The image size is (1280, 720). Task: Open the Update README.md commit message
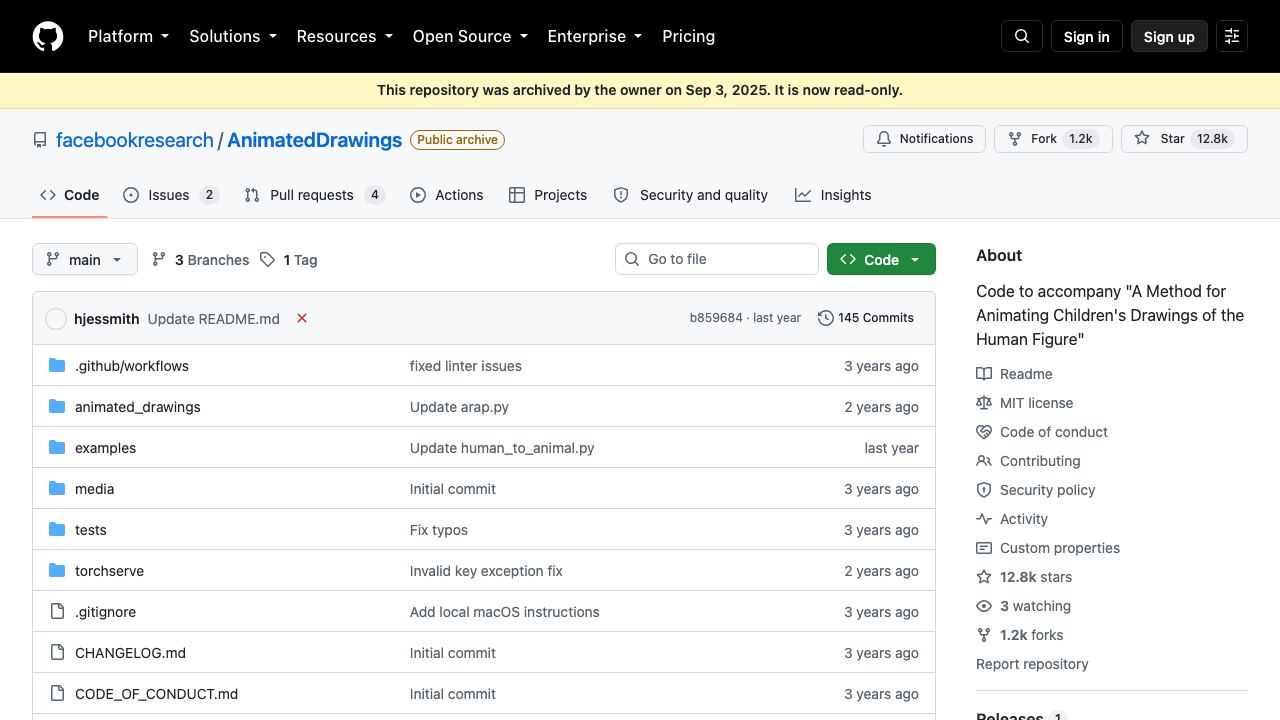coord(214,319)
